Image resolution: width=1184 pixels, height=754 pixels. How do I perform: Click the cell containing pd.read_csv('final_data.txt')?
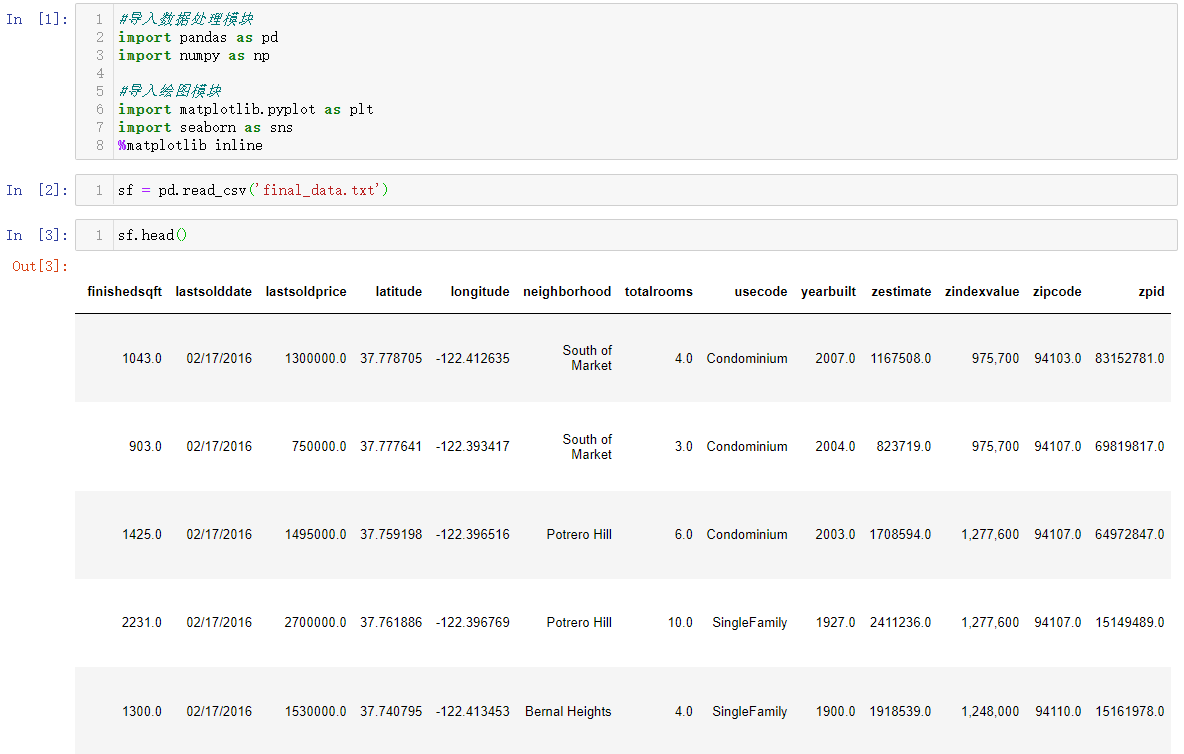click(x=626, y=190)
